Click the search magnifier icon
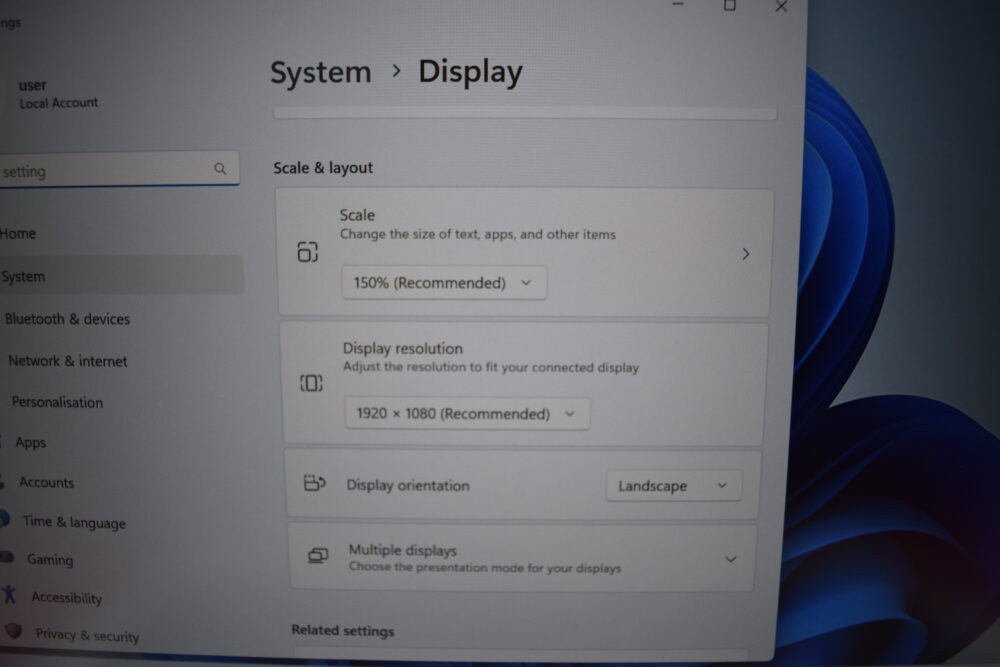 [220, 168]
